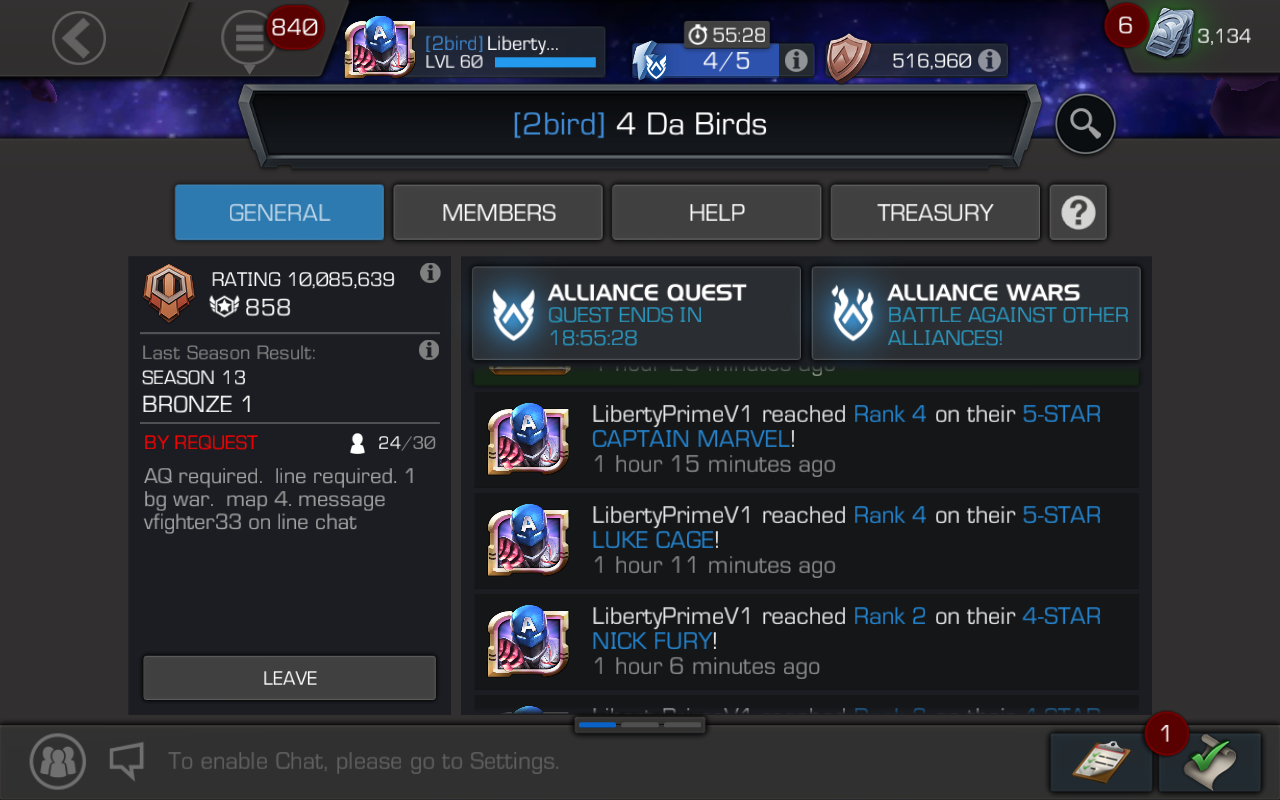Viewport: 1280px width, 800px height.
Task: Select the GENERAL tab
Action: pyautogui.click(x=279, y=212)
